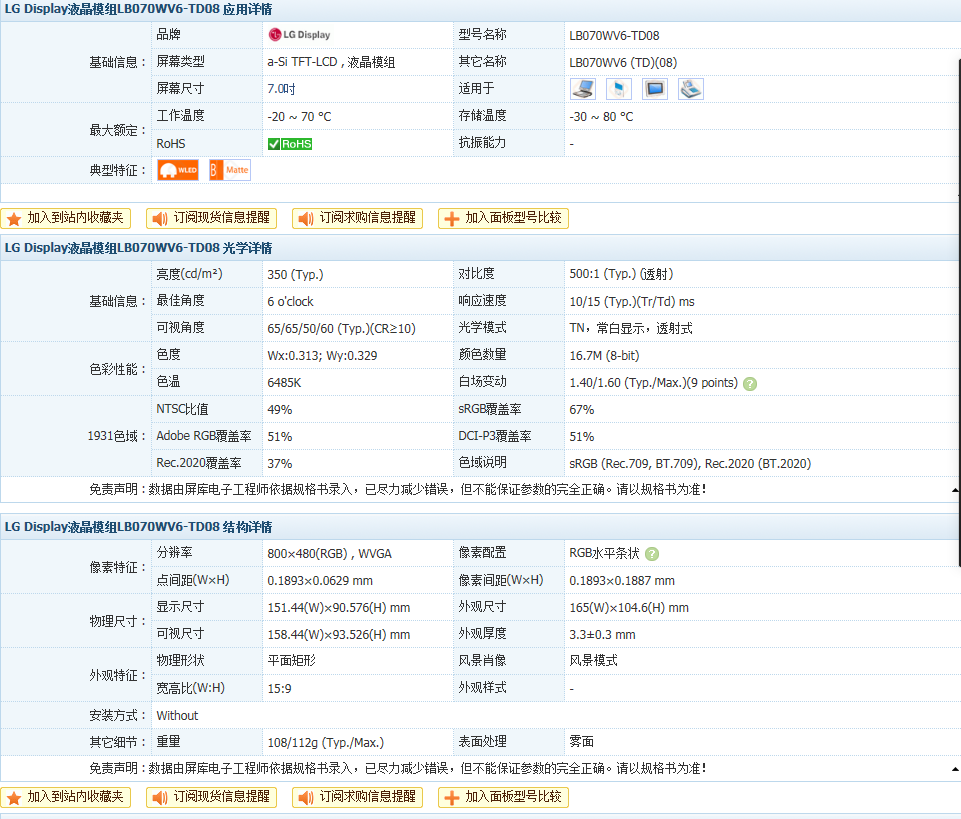Click 加入面板型号比较 button under 应用详情 section
Image resolution: width=961 pixels, height=819 pixels.
(503, 218)
